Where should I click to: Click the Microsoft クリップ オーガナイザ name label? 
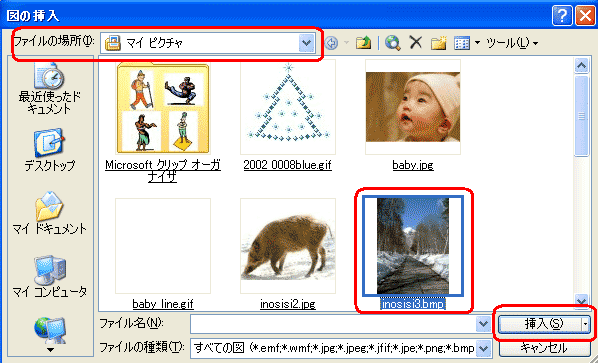163,170
